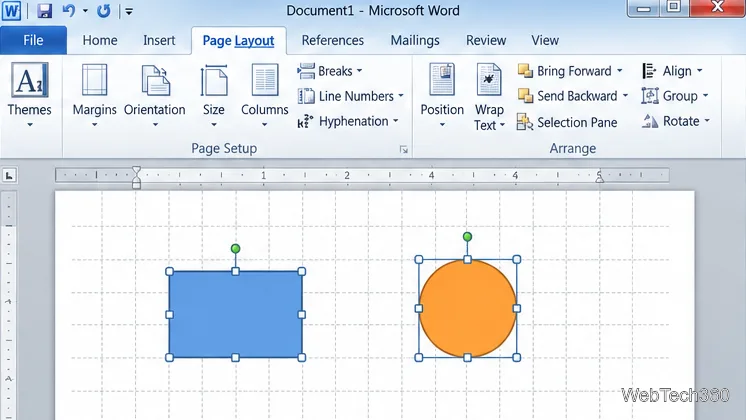
Task: Click the rectangle's bottom-right corner handle
Action: coord(302,358)
